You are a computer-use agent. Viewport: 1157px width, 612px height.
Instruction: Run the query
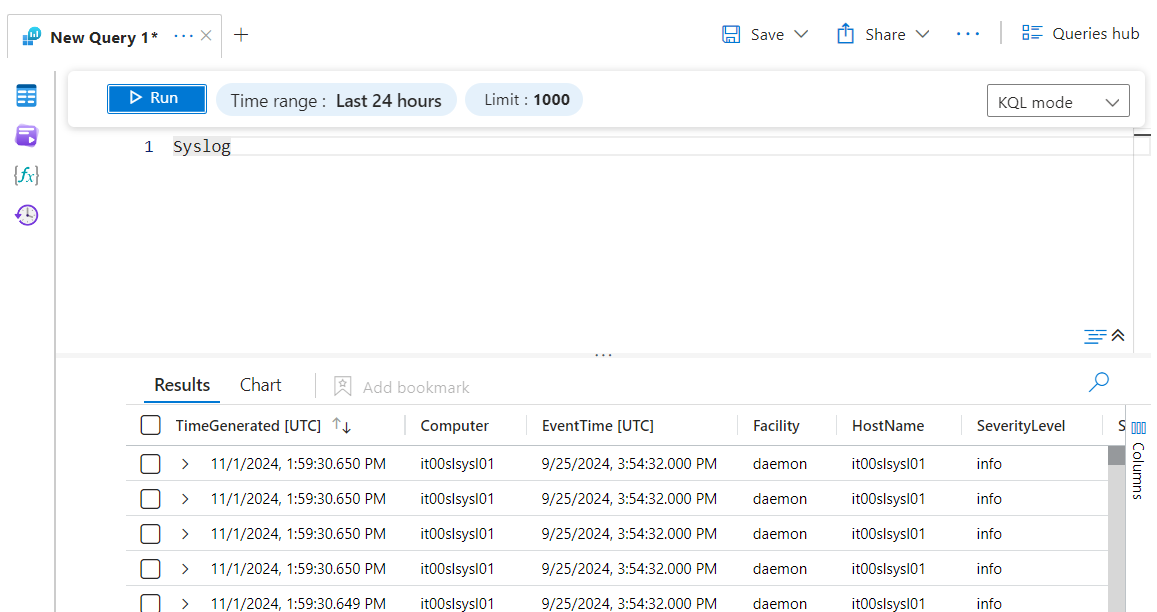point(156,98)
